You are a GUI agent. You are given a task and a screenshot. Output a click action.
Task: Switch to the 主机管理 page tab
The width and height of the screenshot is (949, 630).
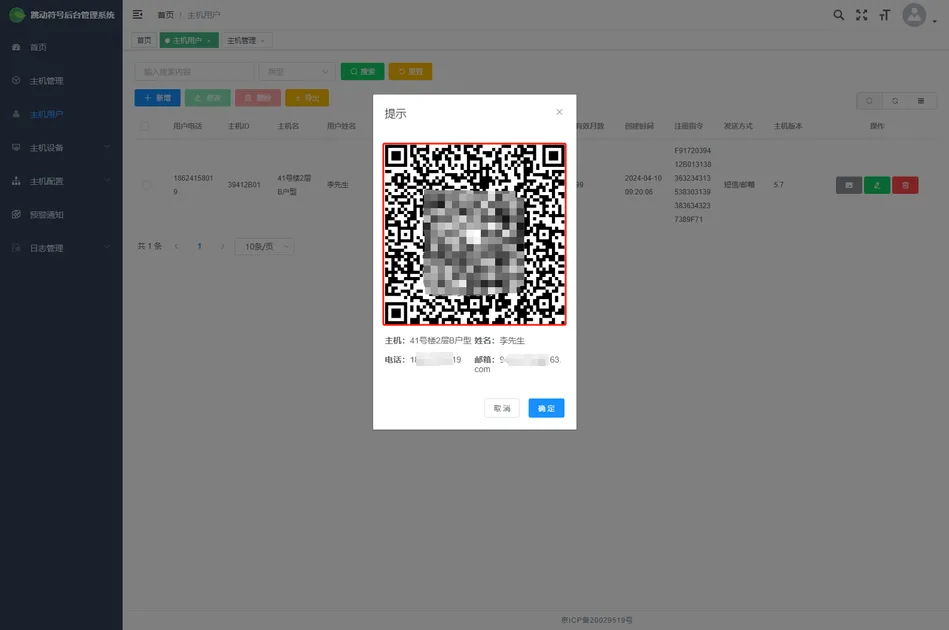pos(247,41)
